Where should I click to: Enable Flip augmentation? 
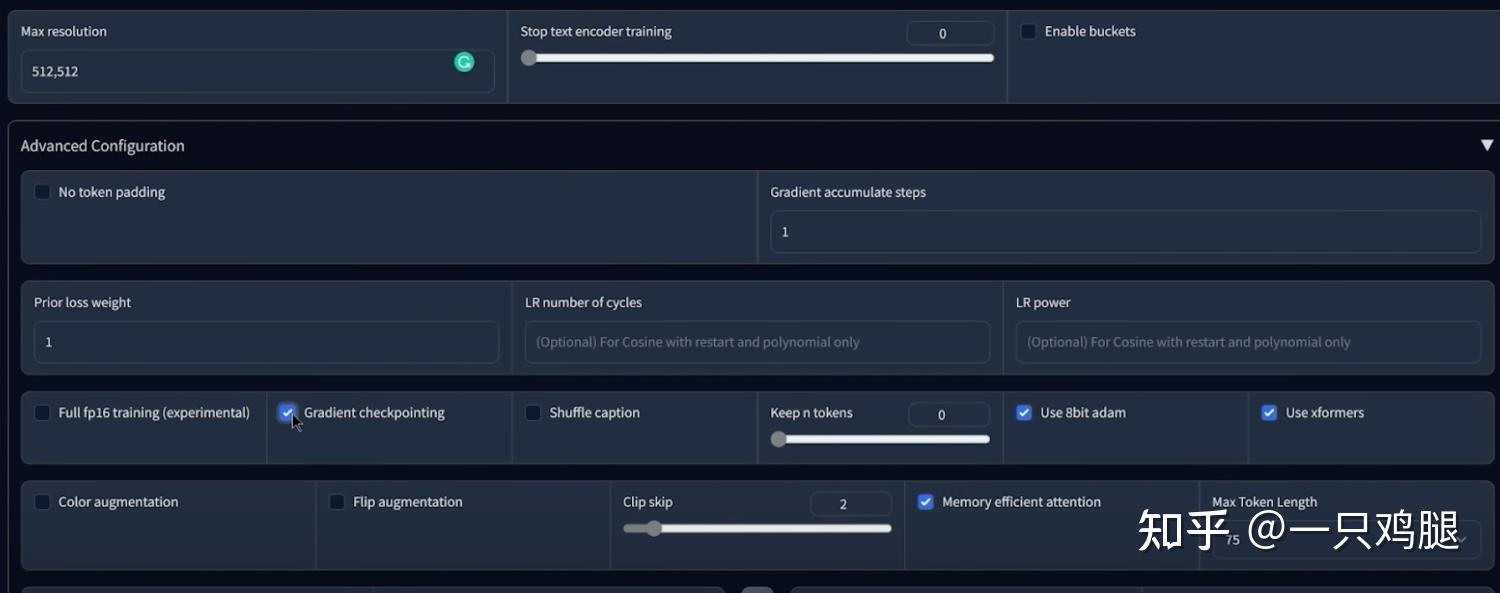[x=337, y=501]
